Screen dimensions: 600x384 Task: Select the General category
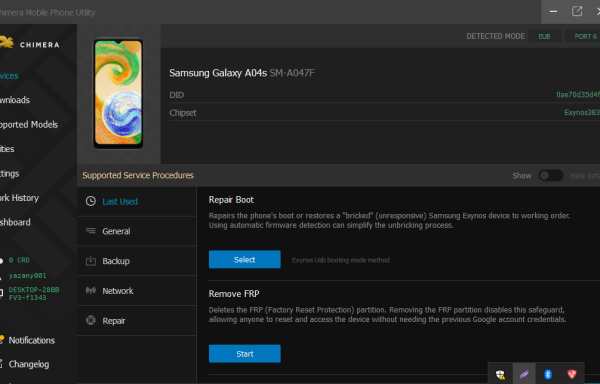click(x=137, y=231)
